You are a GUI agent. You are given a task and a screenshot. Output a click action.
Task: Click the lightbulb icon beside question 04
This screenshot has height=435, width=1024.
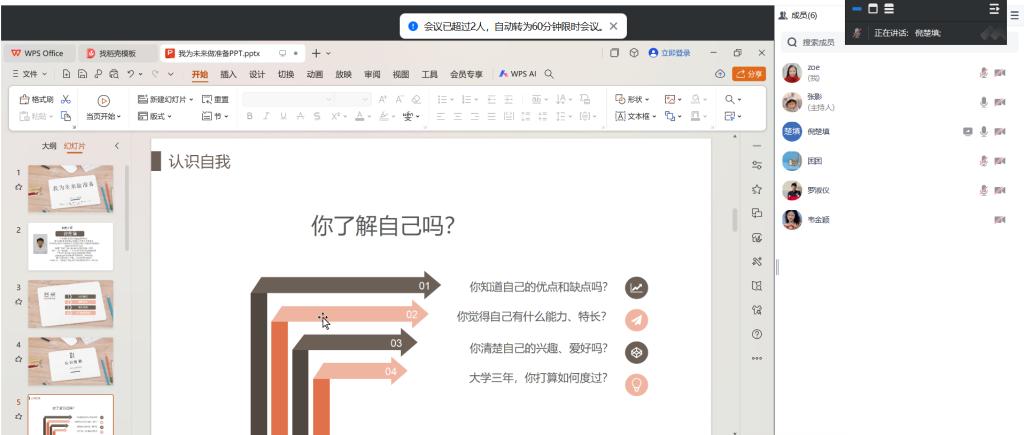pyautogui.click(x=636, y=385)
